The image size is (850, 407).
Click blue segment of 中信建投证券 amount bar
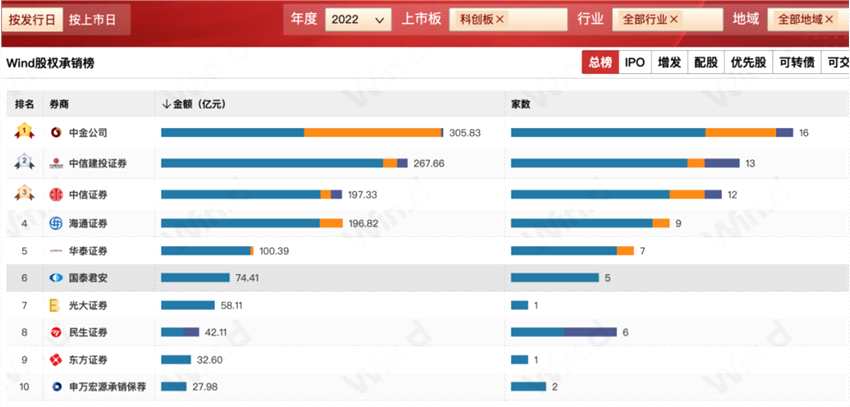click(272, 164)
